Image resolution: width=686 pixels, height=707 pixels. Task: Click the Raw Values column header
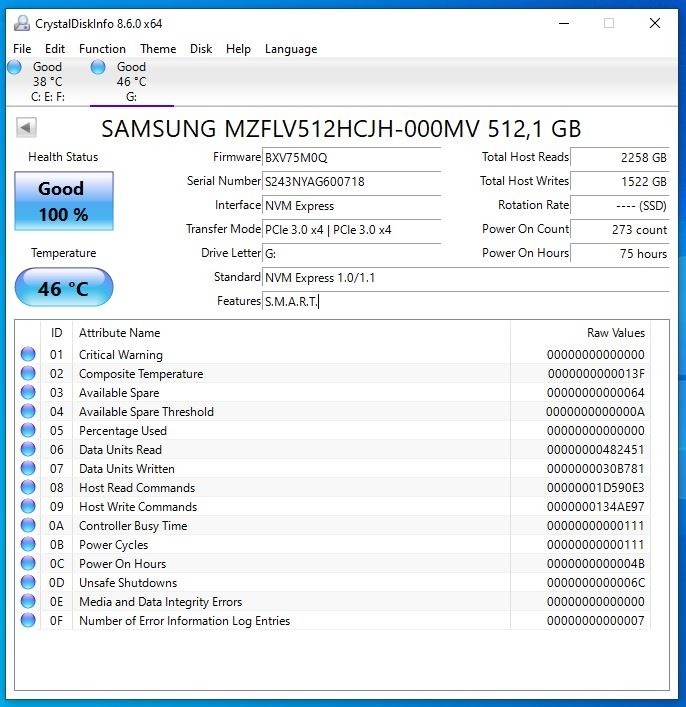coord(580,333)
